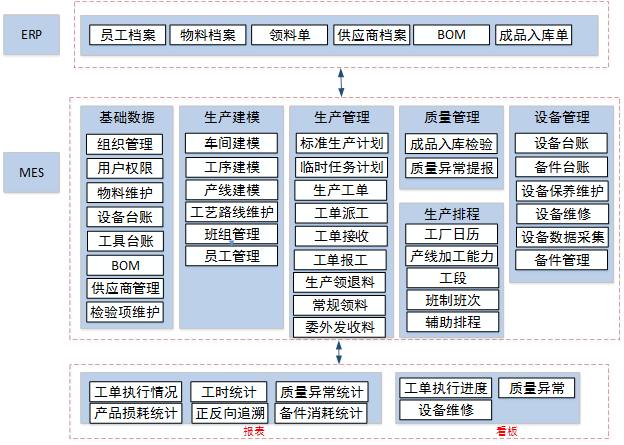
Task: Click 用户权限 under 基础数据
Action: 125,167
